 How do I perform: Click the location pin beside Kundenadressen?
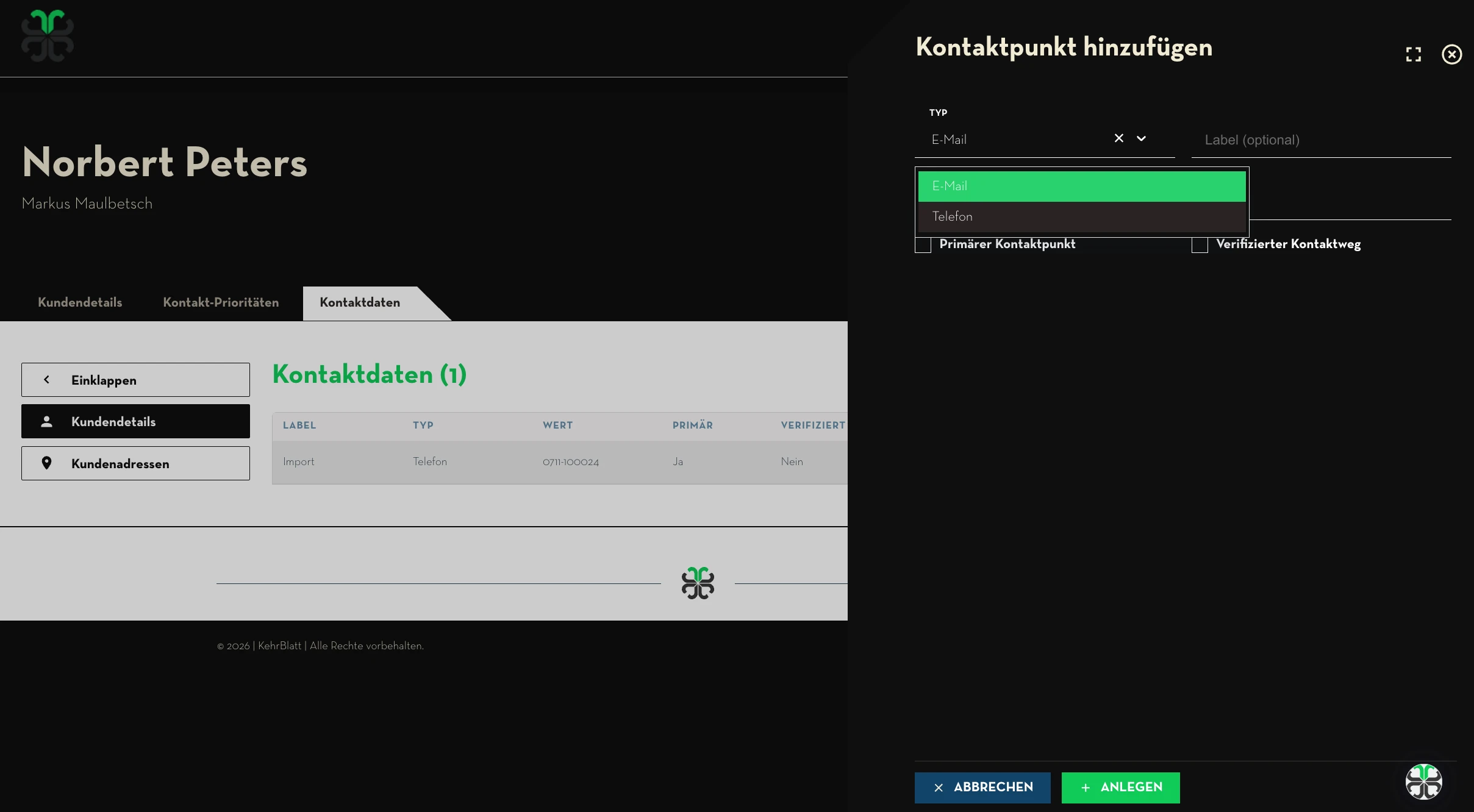tap(46, 463)
